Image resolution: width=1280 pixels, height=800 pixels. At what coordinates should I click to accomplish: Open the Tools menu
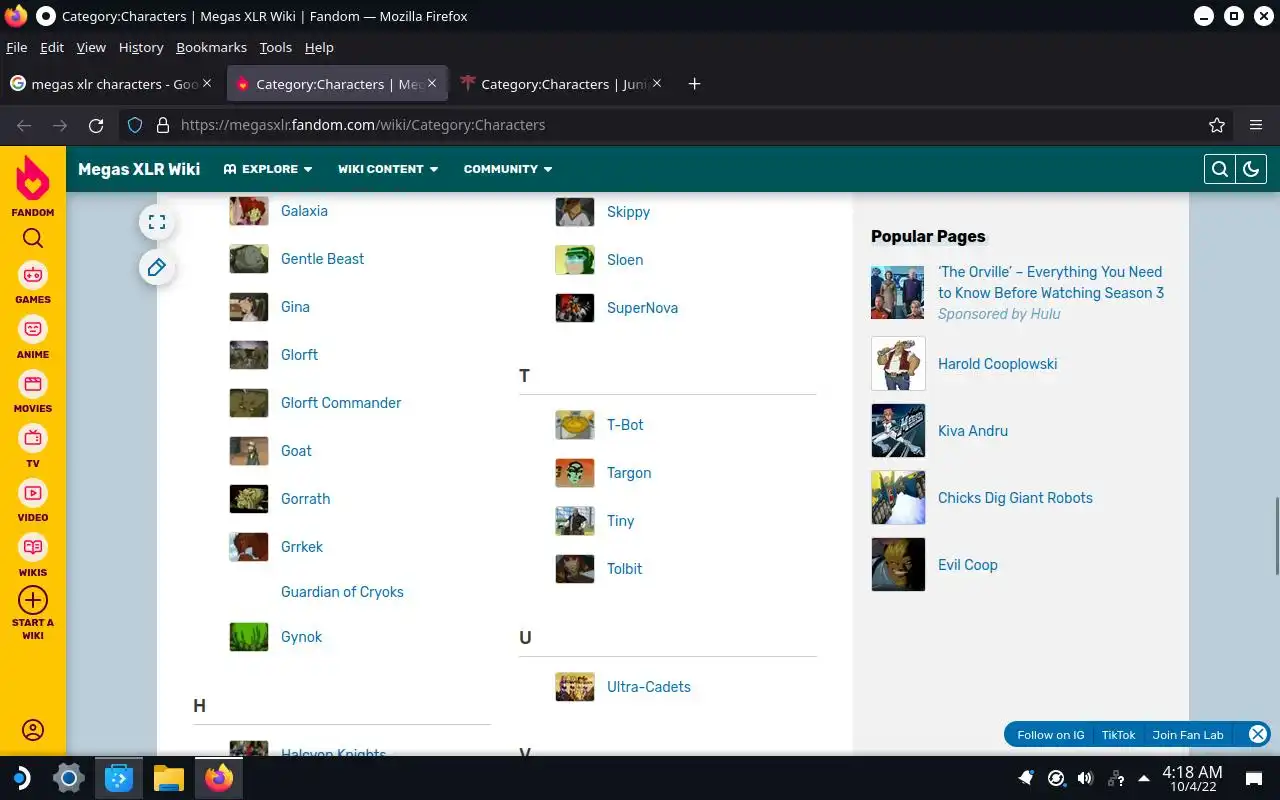pyautogui.click(x=275, y=47)
